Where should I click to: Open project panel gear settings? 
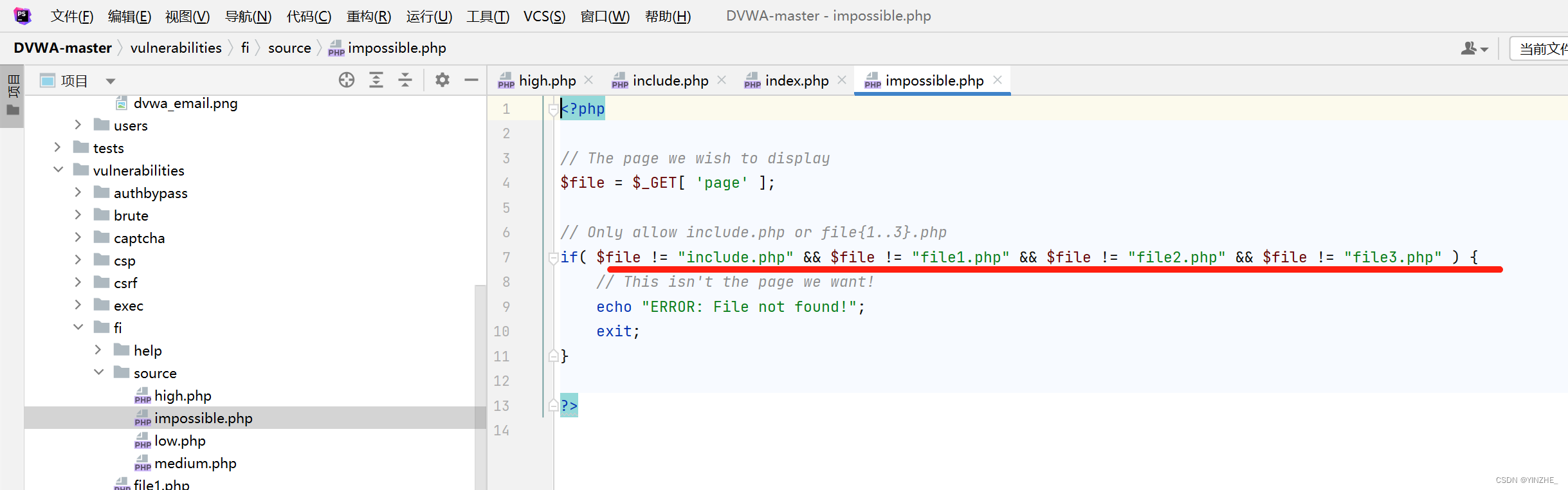(x=442, y=80)
